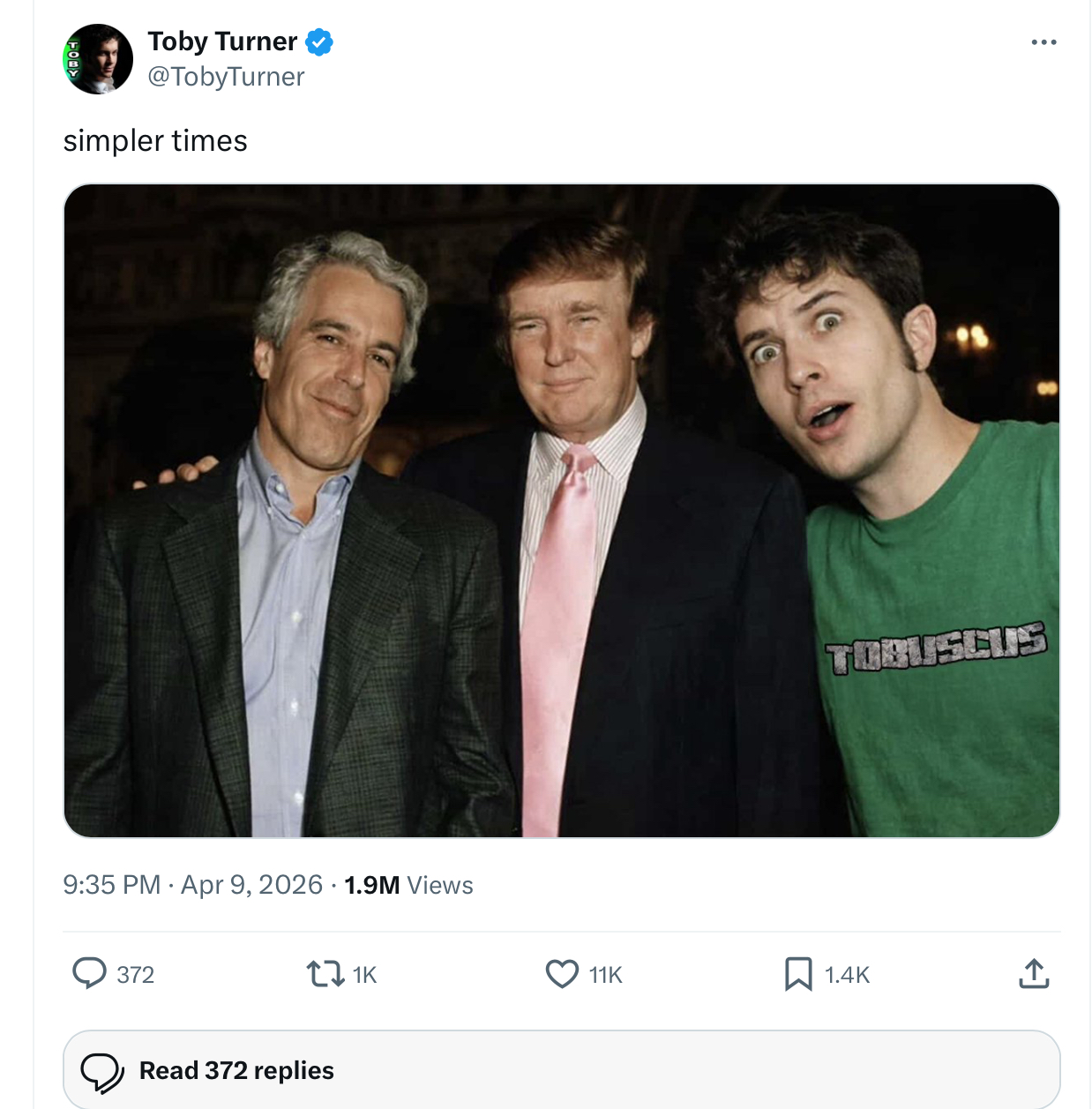The image size is (1092, 1109).
Task: Click the share upload icon
Action: point(1034,974)
